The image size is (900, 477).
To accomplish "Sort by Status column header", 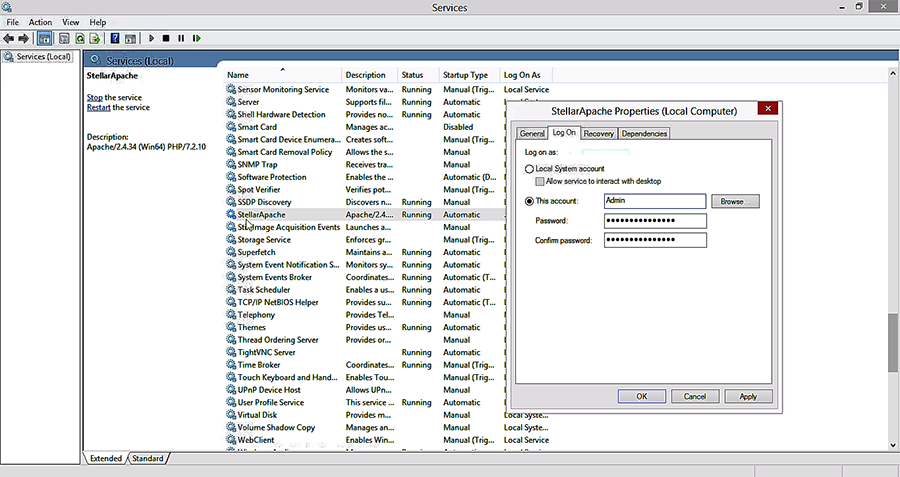I will pyautogui.click(x=418, y=75).
